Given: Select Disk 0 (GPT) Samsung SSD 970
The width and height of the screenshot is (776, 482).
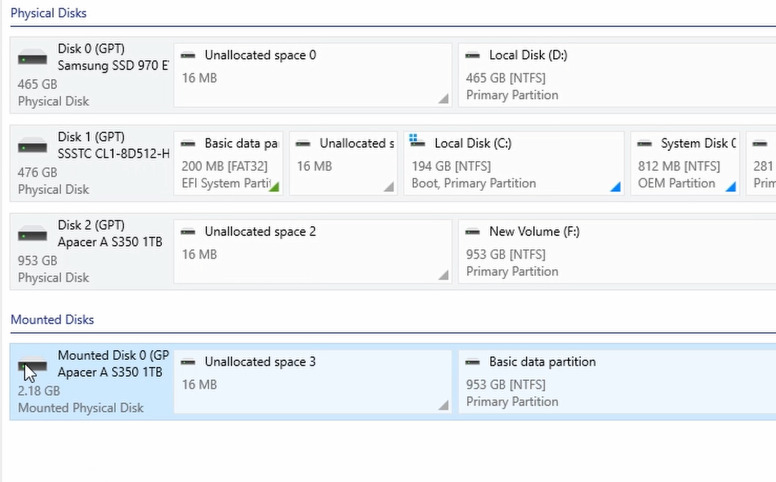Looking at the screenshot, I should (92, 75).
